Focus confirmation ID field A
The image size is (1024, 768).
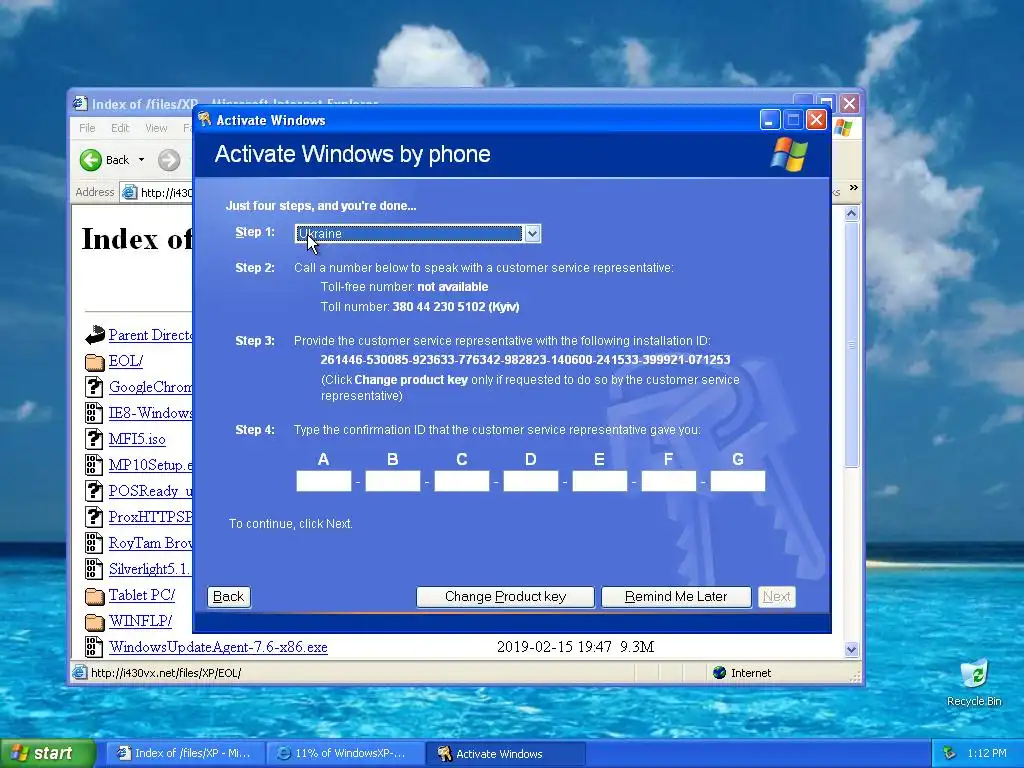324,481
